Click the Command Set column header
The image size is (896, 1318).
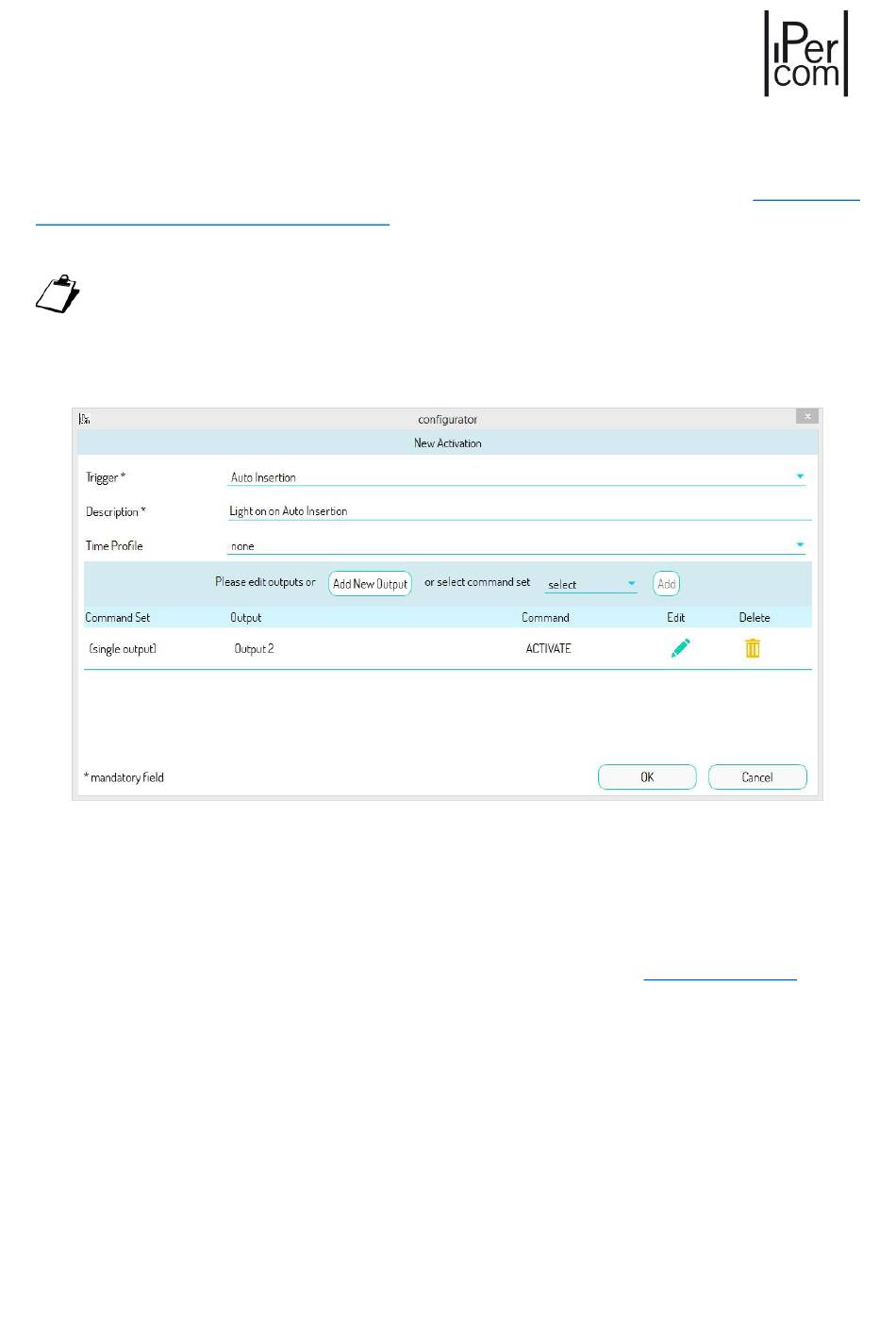click(x=118, y=617)
